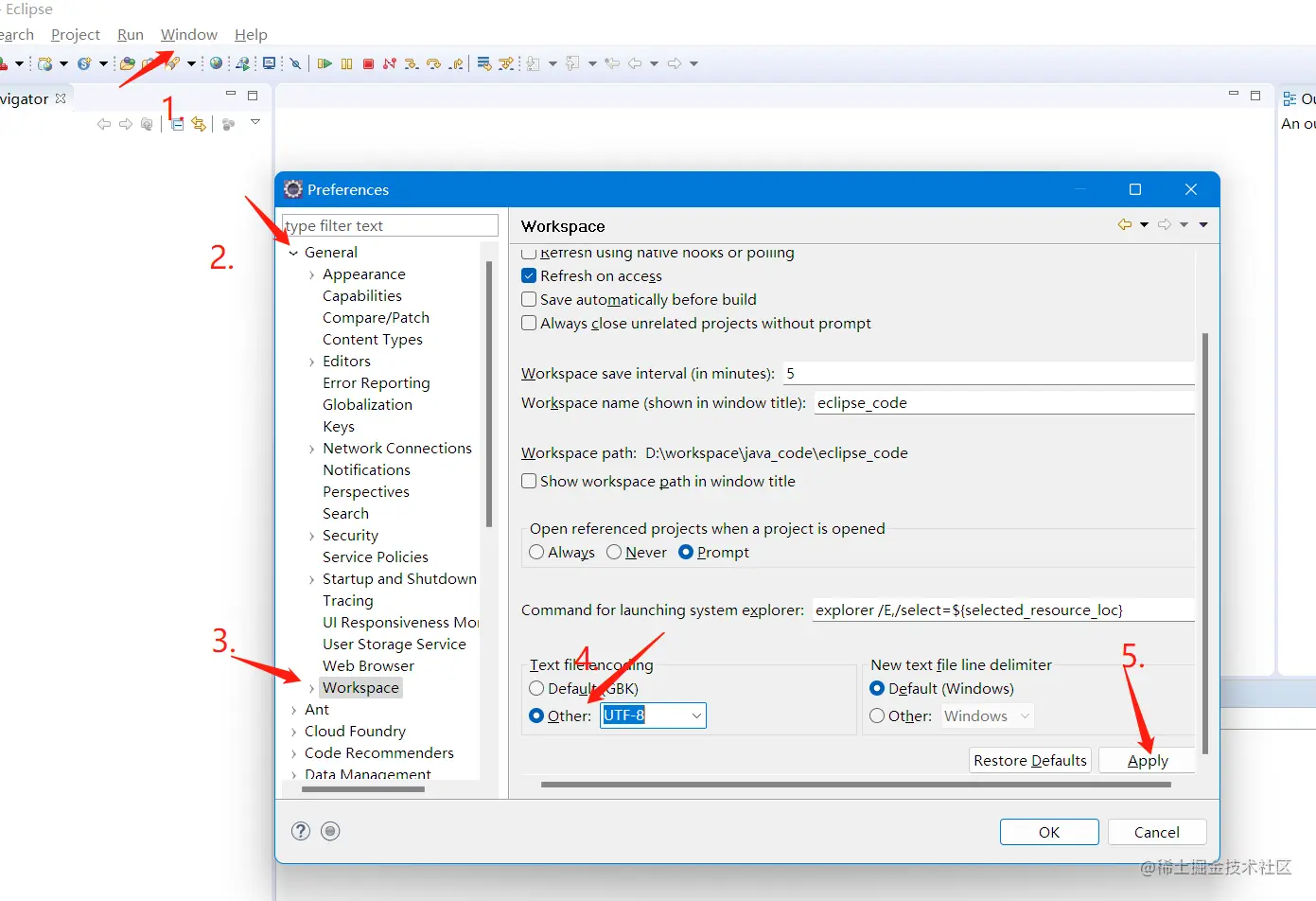Click the Disconnect debug toolbar icon
Viewport: 1316px width, 901px height.
point(389,63)
